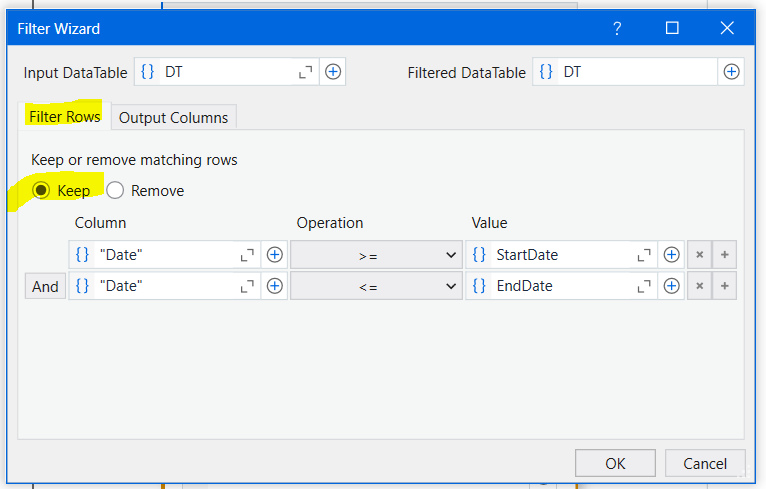766x489 pixels.
Task: Select the Filter Rows tab
Action: point(65,117)
